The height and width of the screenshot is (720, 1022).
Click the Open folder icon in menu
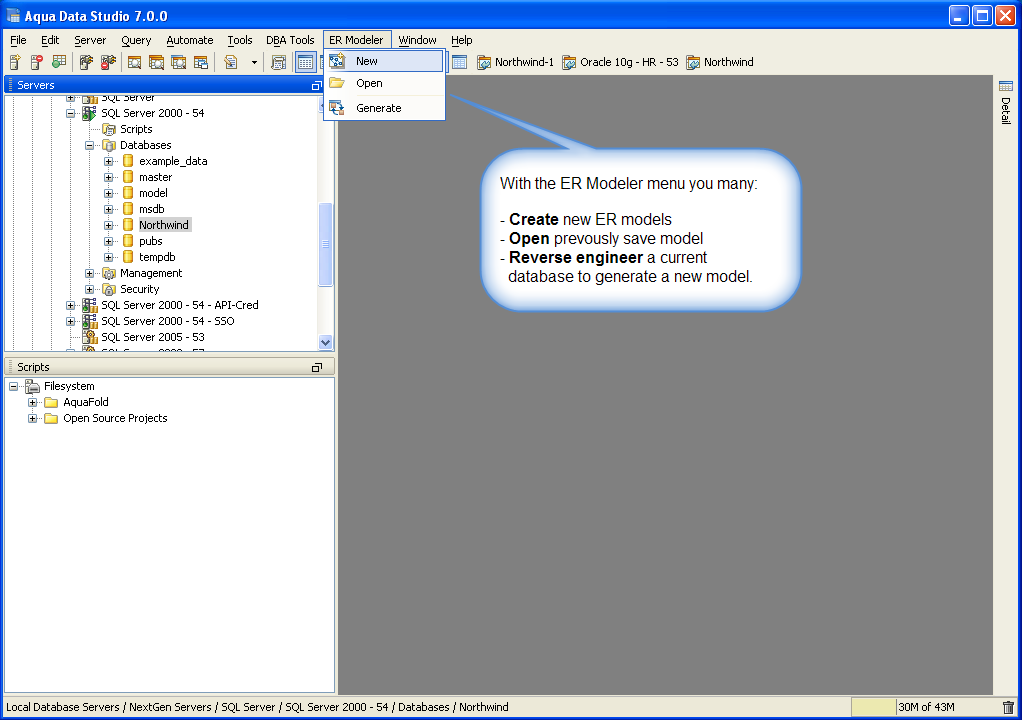[x=337, y=83]
